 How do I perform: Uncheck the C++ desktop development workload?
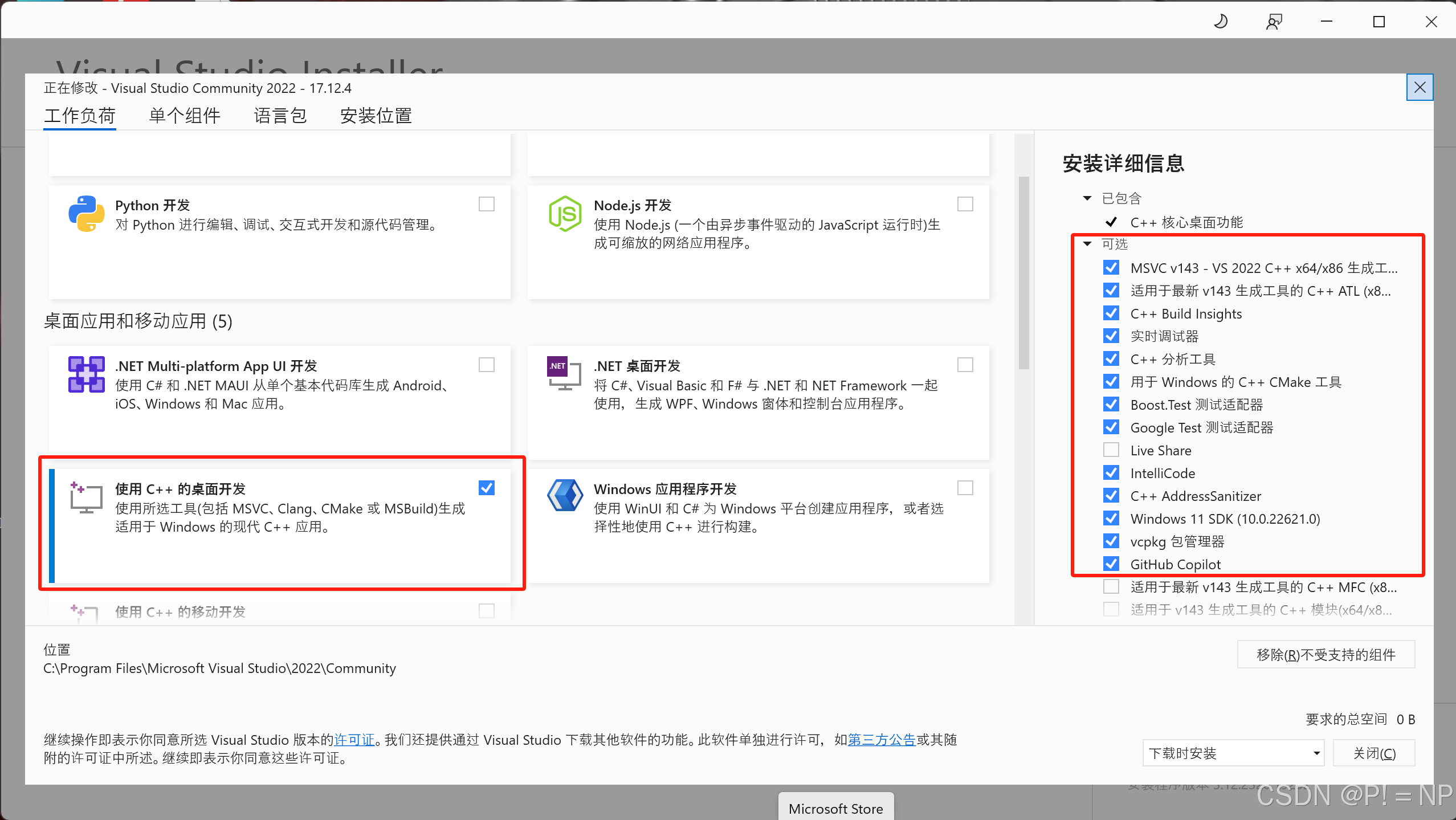click(x=487, y=488)
